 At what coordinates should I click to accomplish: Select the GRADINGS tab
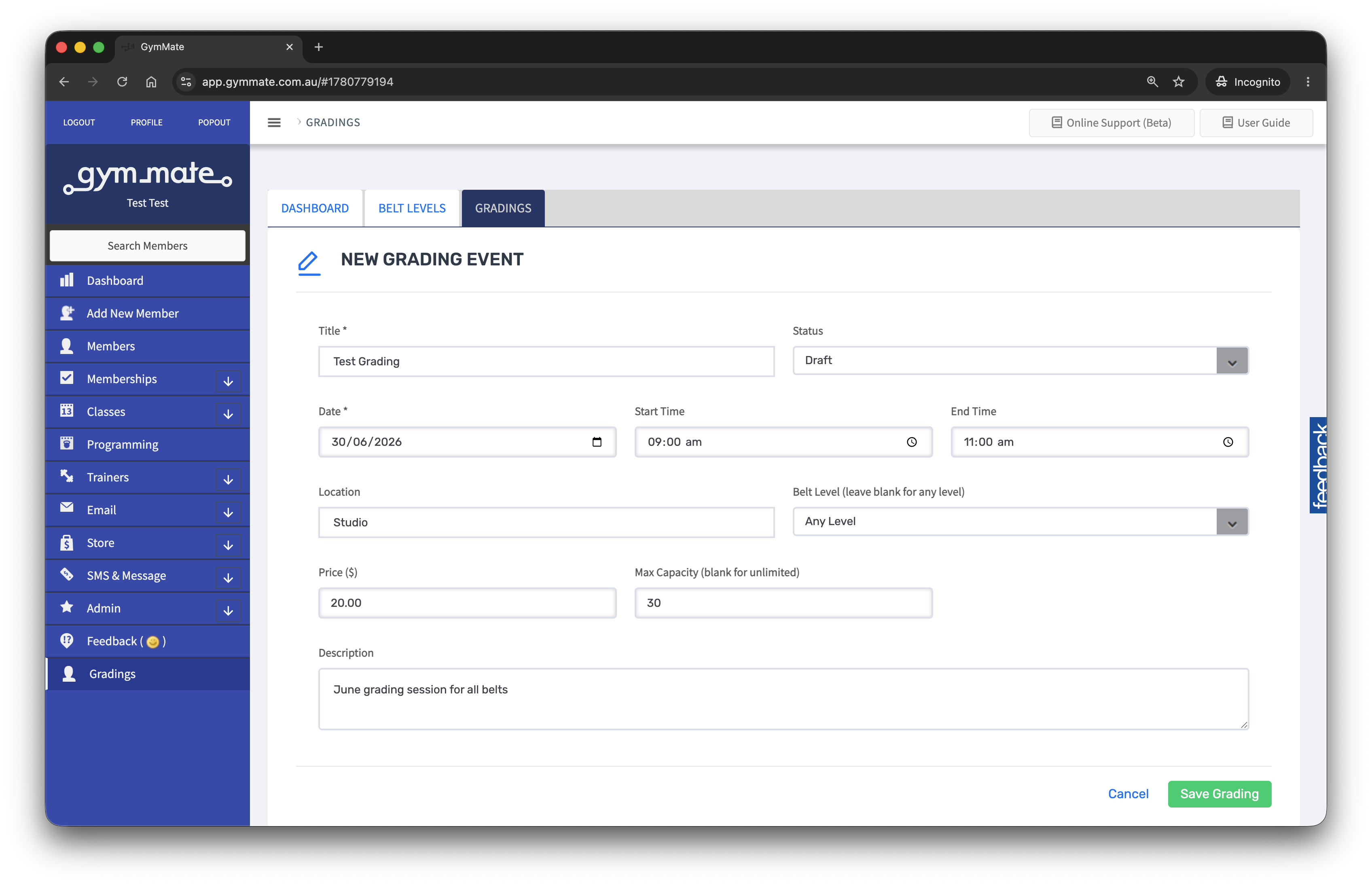pyautogui.click(x=503, y=208)
